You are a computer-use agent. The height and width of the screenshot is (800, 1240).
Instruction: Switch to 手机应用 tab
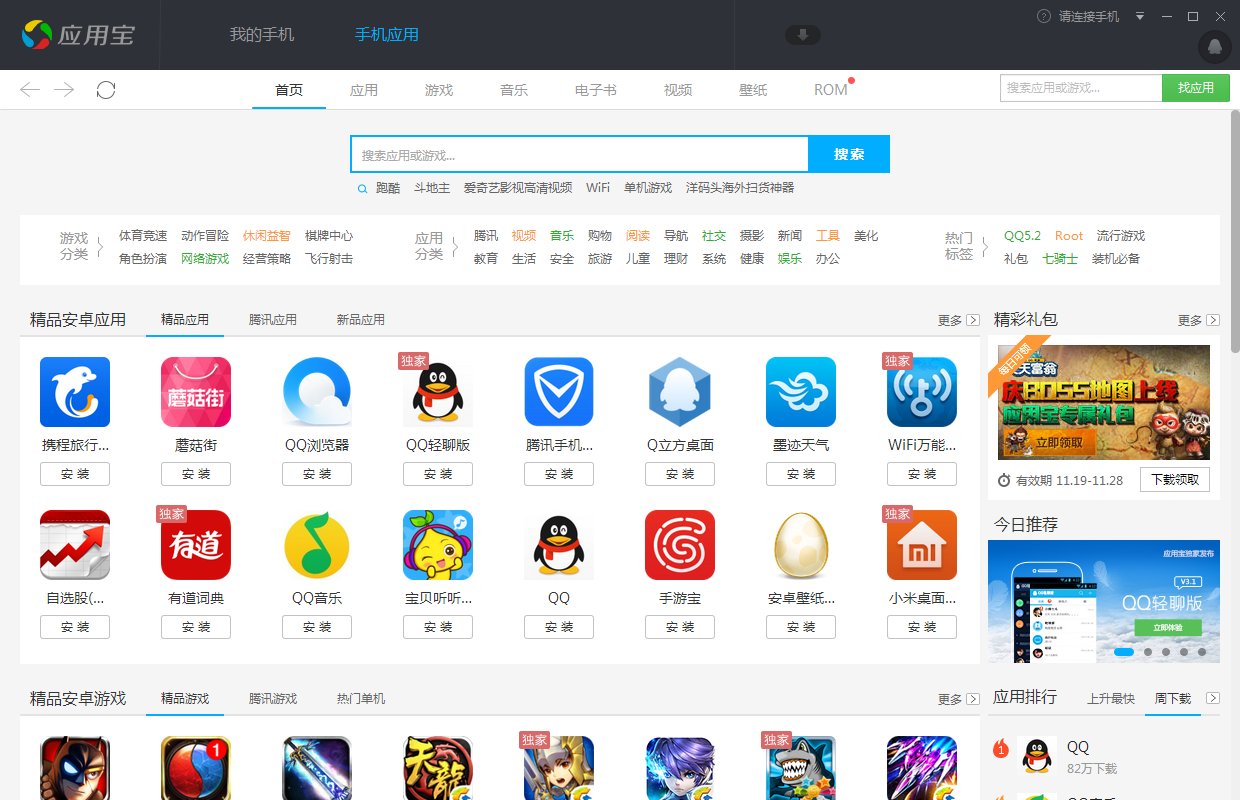387,35
